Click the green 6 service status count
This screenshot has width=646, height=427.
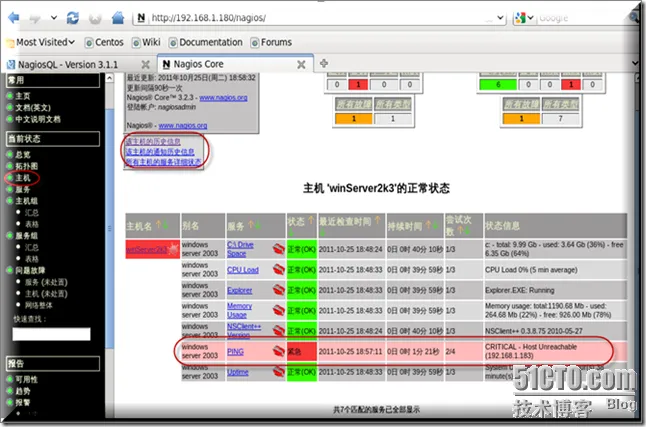498,84
